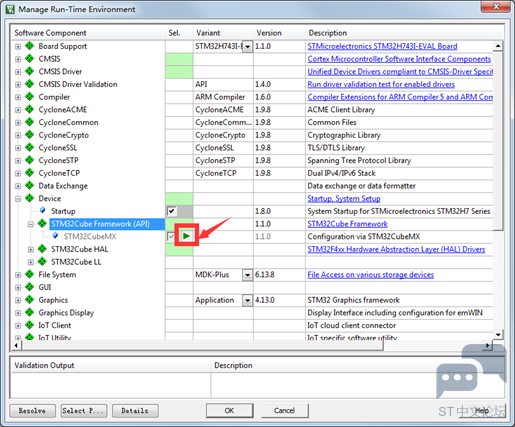The width and height of the screenshot is (515, 427).
Task: Click the CMSIS green diamond icon
Action: point(30,58)
